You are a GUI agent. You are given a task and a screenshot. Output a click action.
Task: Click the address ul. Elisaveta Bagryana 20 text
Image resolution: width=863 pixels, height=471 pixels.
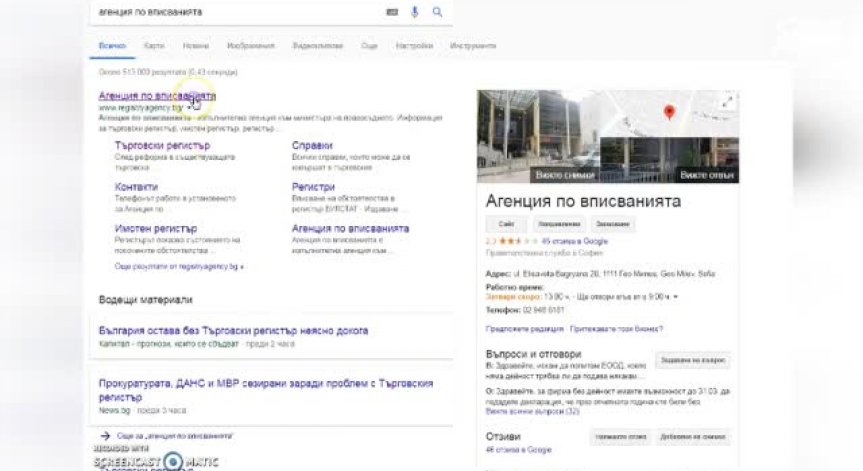pyautogui.click(x=614, y=273)
